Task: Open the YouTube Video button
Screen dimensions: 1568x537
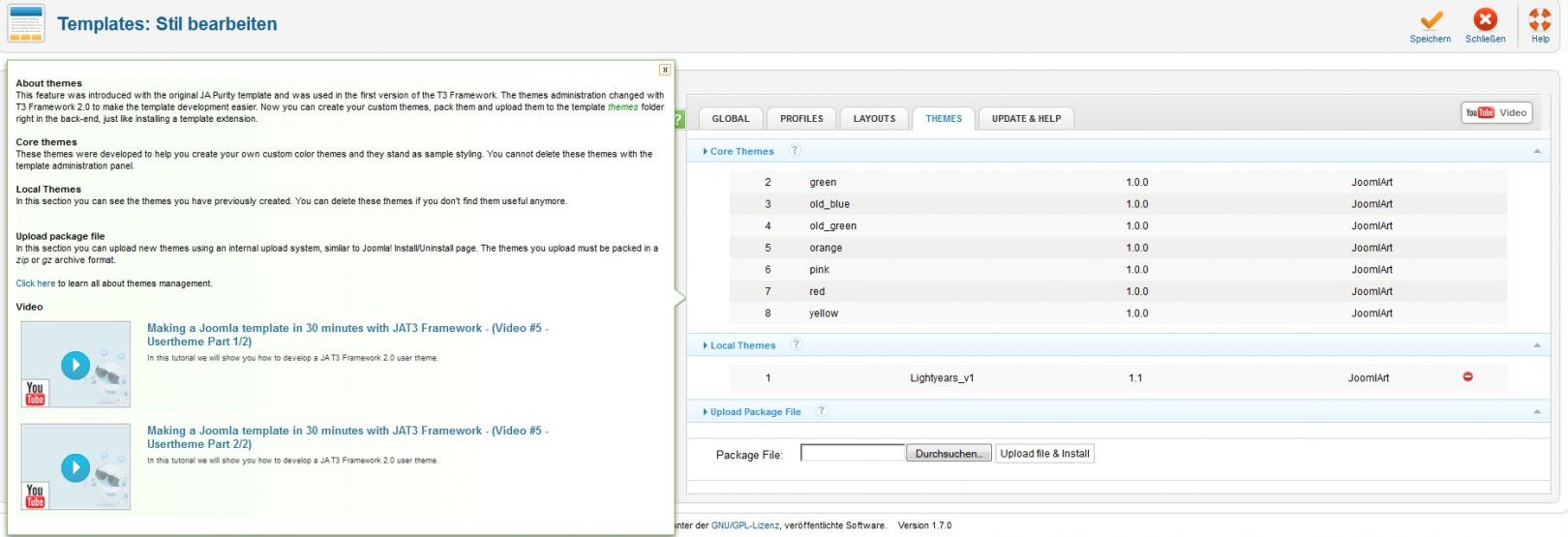Action: tap(1495, 113)
